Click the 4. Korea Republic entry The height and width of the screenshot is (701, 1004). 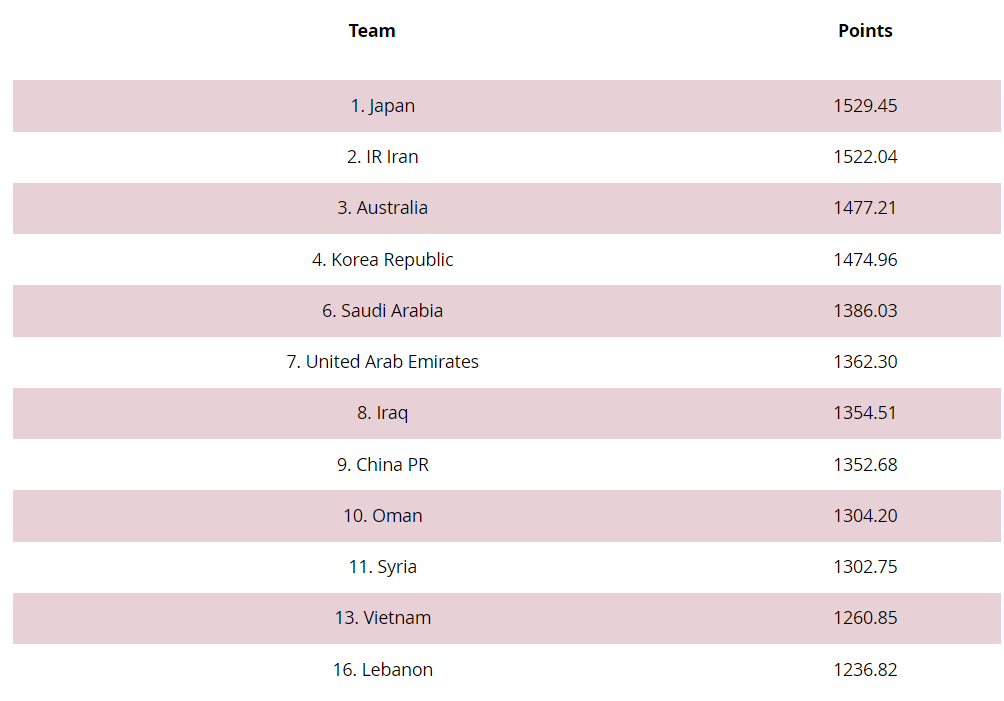pos(382,260)
